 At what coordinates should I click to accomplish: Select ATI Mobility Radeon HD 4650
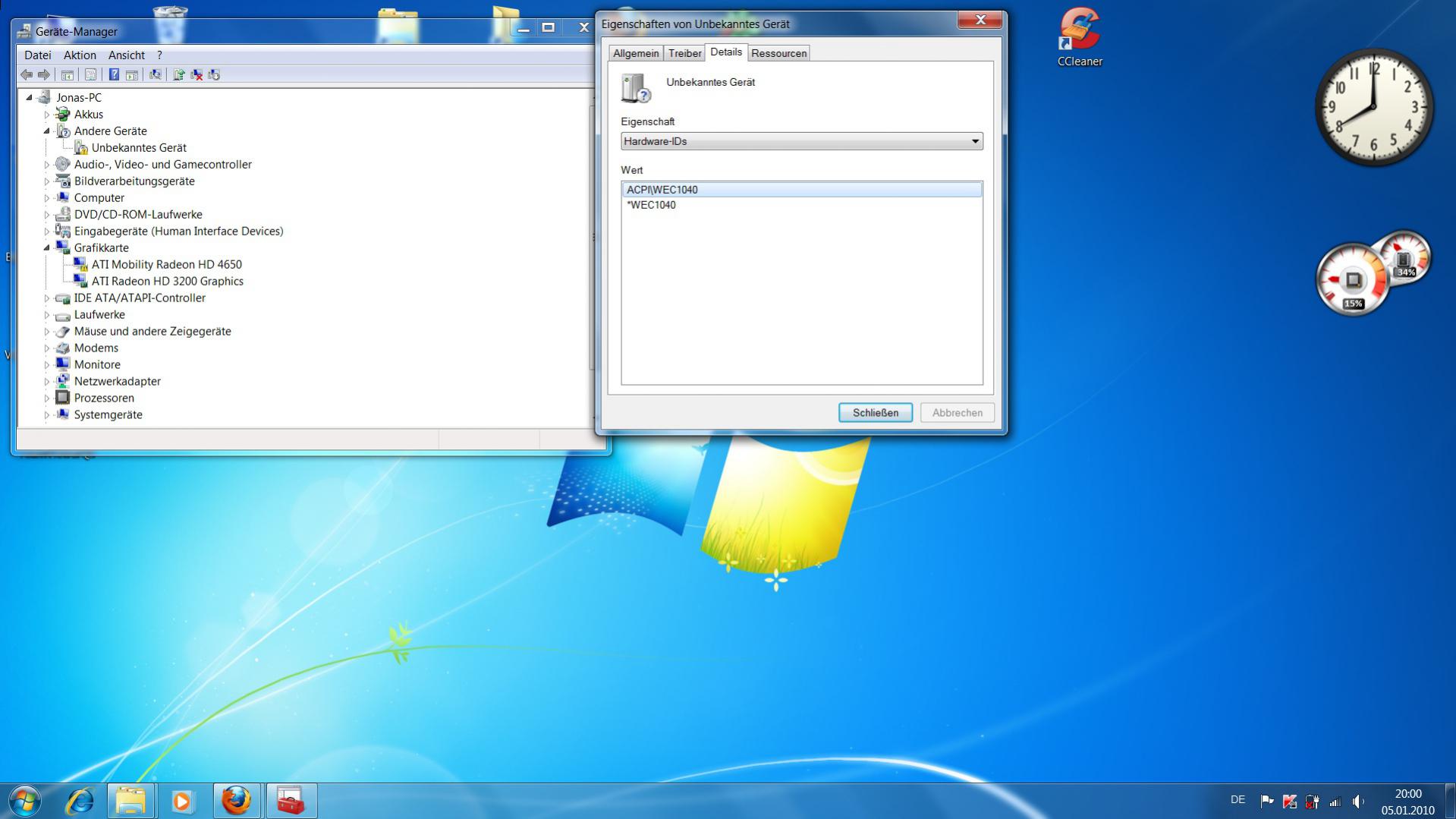(167, 265)
